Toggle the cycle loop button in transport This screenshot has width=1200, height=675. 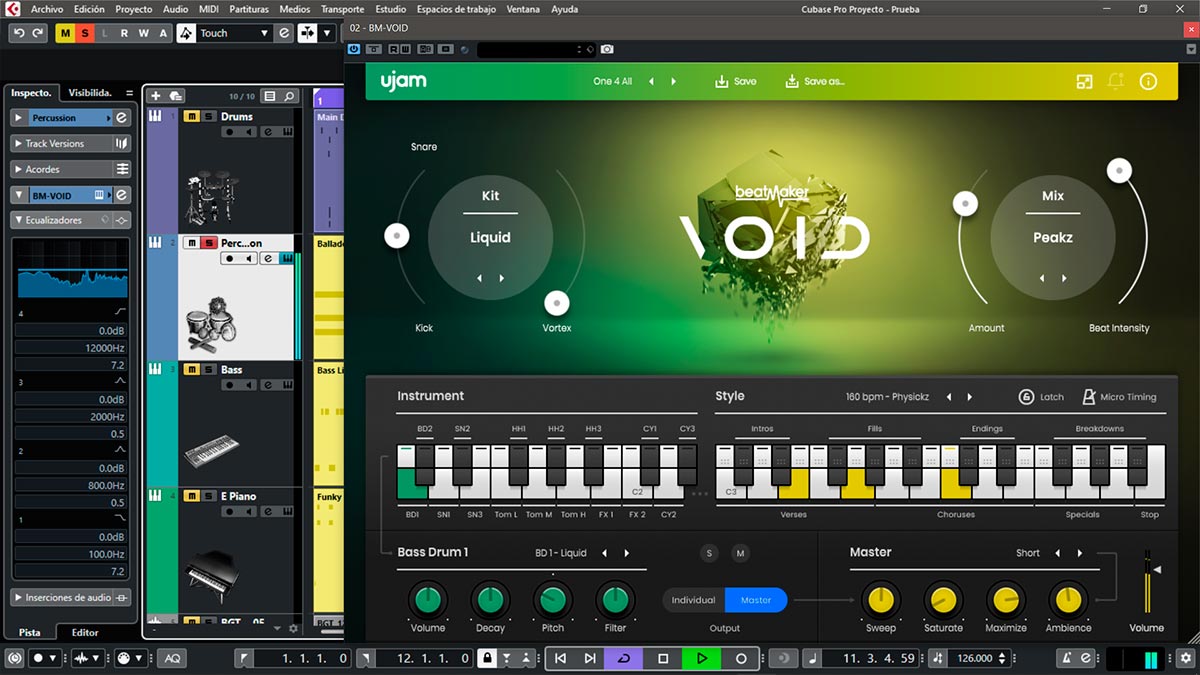click(x=624, y=658)
